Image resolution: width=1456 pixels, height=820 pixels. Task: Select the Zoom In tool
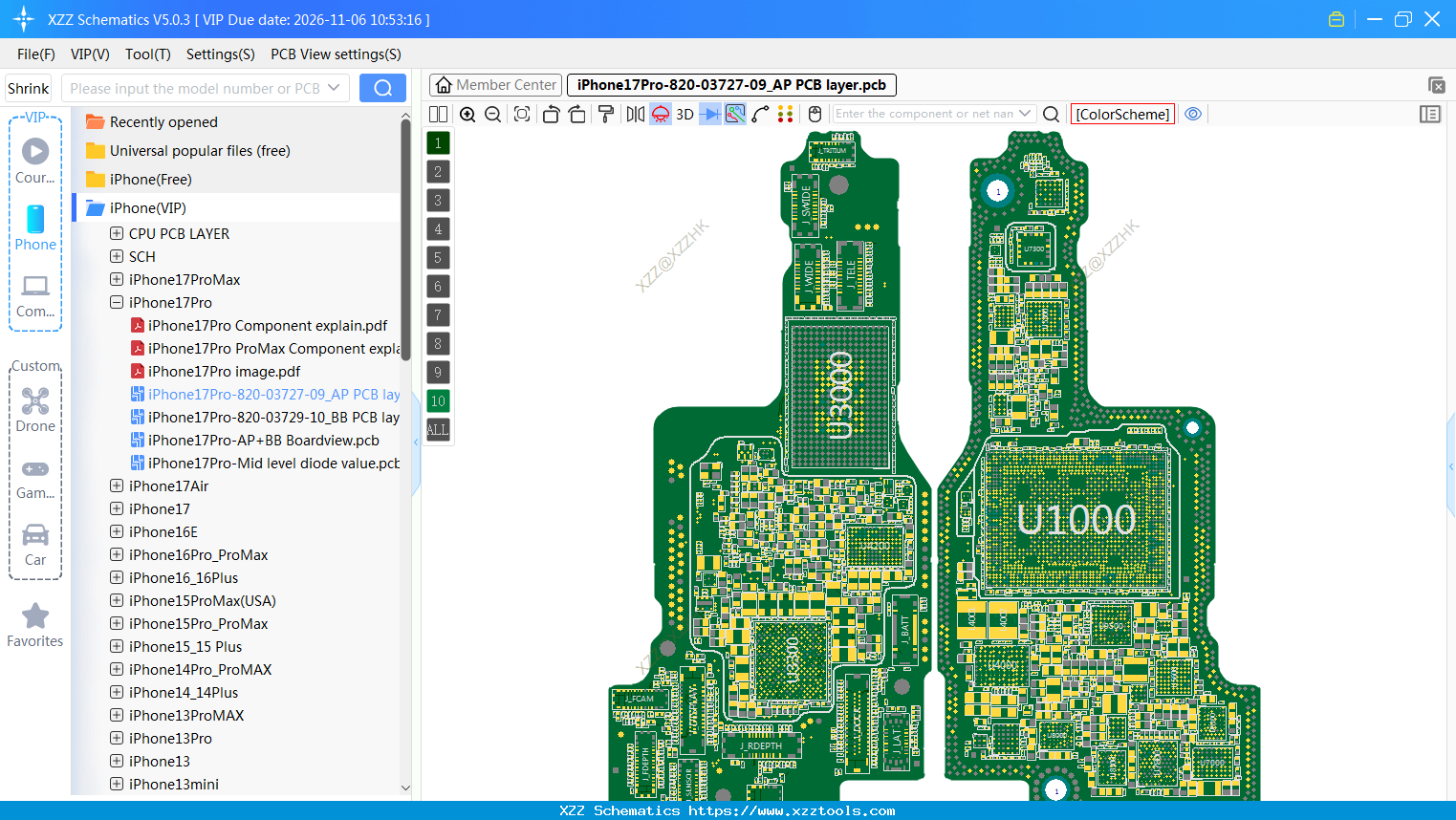[467, 114]
